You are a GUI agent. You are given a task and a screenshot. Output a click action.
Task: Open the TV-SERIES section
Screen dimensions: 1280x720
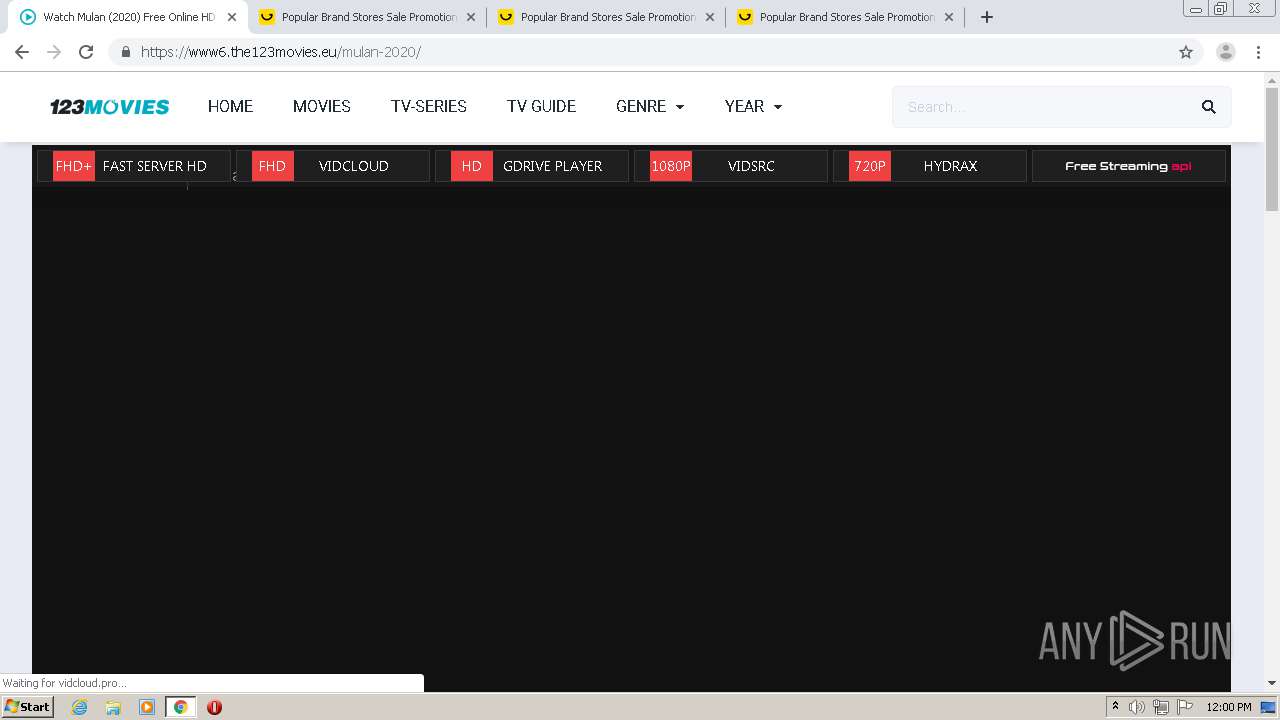429,107
